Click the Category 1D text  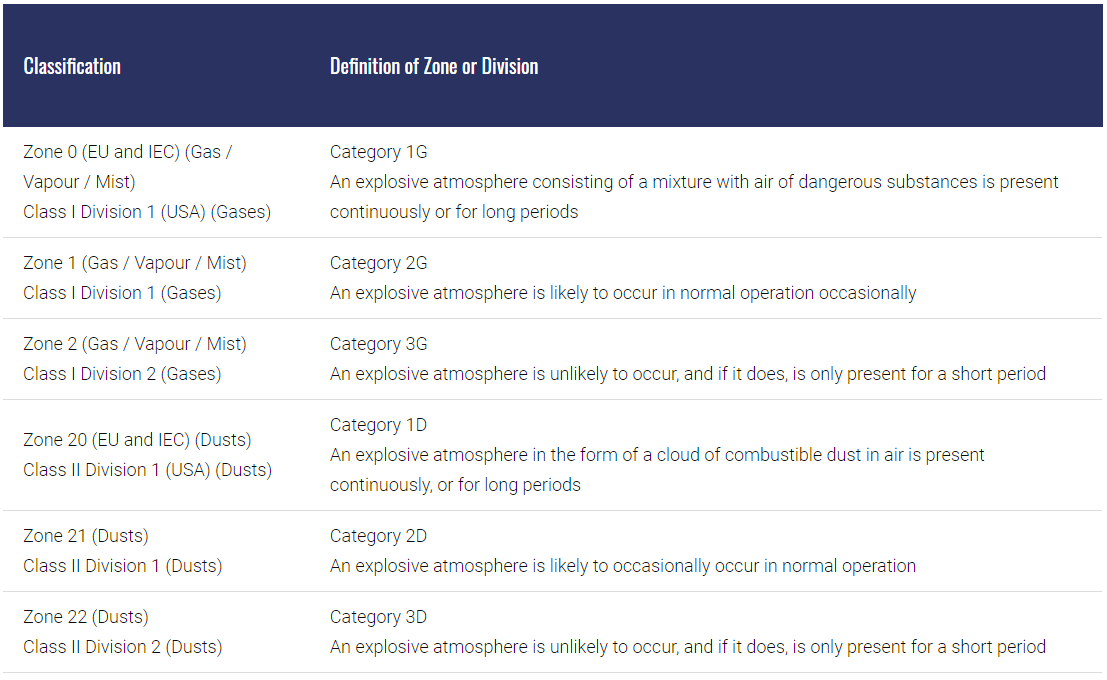pyautogui.click(x=378, y=425)
